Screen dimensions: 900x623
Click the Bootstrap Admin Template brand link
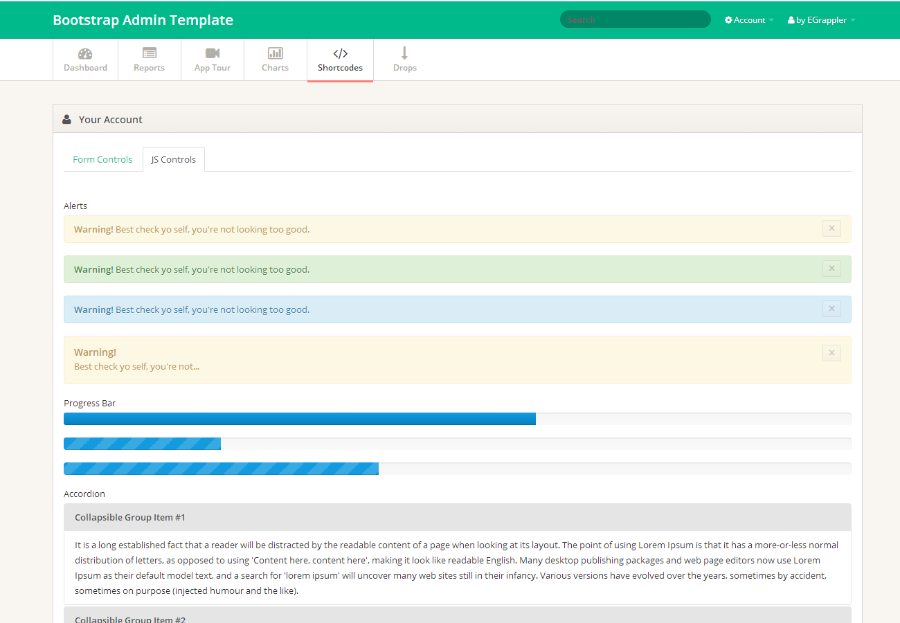[x=143, y=20]
